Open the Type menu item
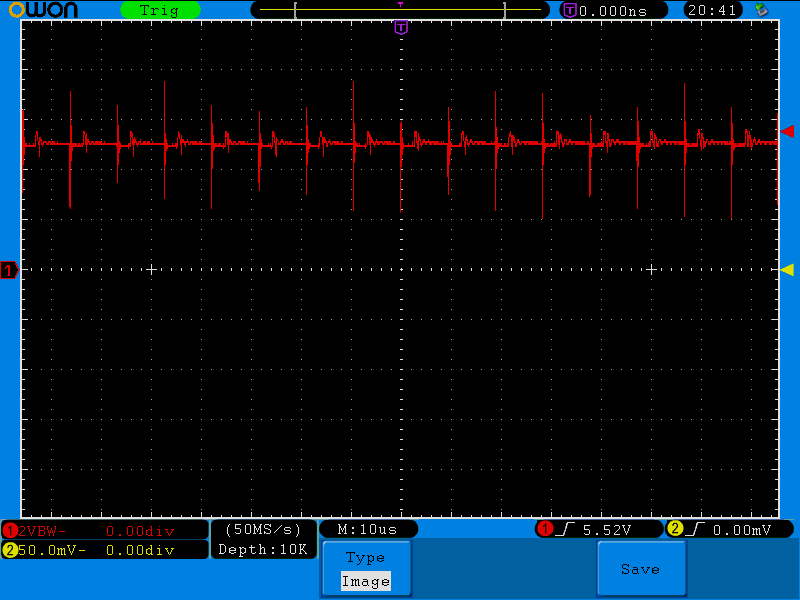The height and width of the screenshot is (600, 800). (x=365, y=558)
